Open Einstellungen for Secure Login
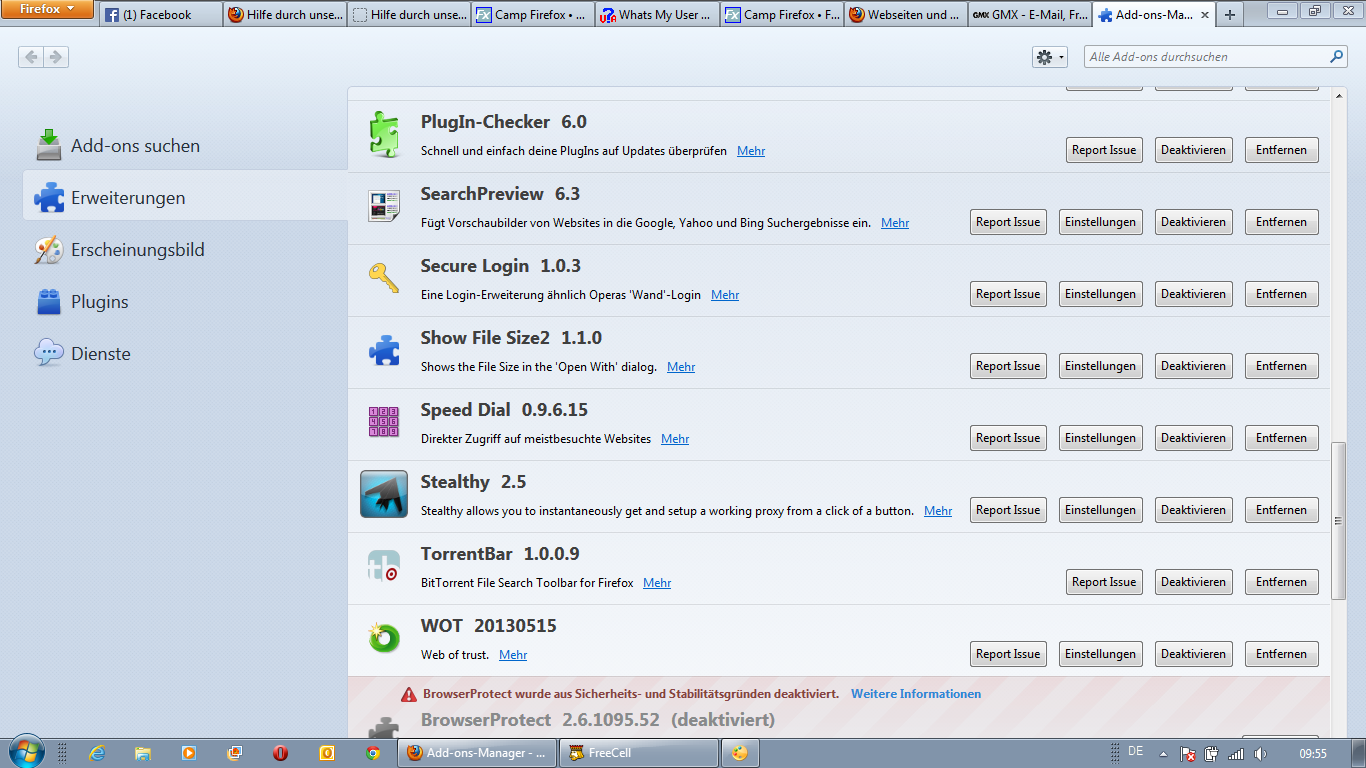Screen dimensions: 1366x768 pos(1100,294)
